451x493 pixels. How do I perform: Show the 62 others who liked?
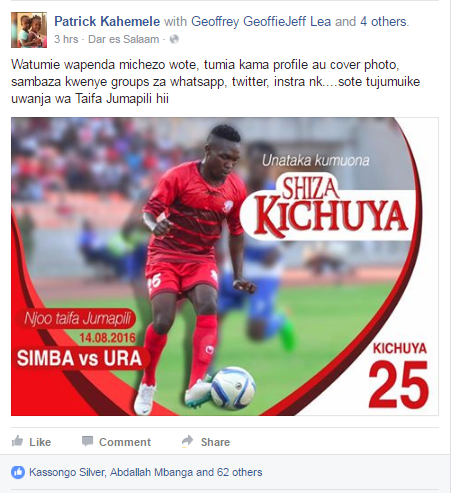[x=240, y=472]
